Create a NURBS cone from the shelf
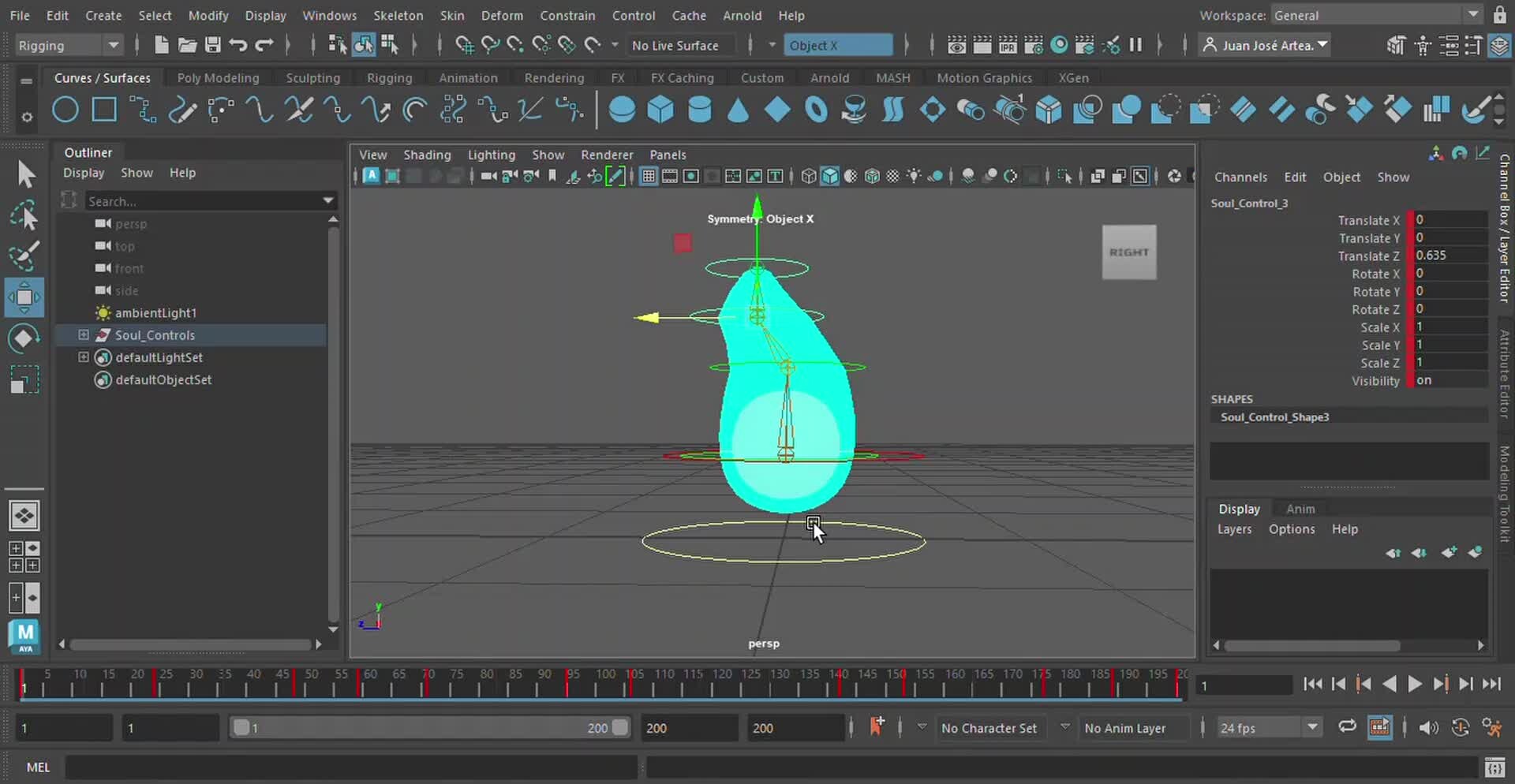Screen dimensions: 1515x784 pyautogui.click(x=738, y=110)
